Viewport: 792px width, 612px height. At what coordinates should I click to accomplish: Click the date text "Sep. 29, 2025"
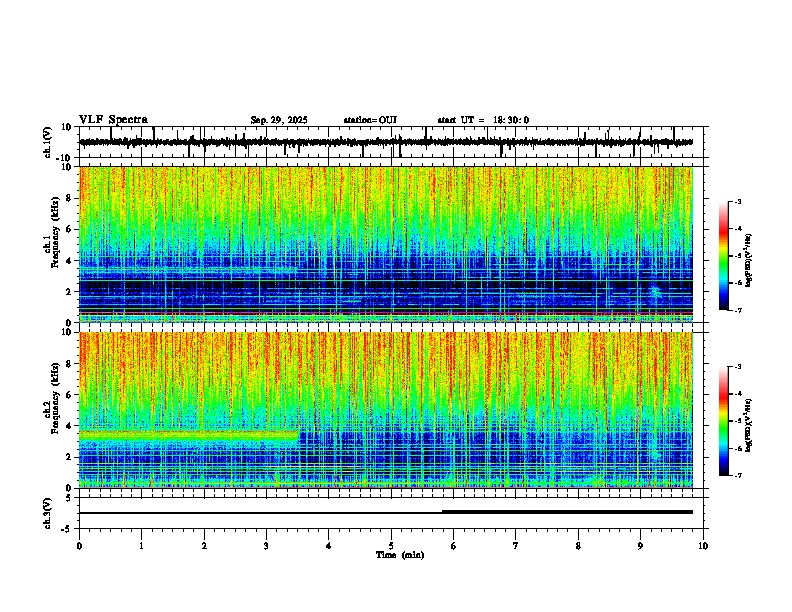point(279,120)
